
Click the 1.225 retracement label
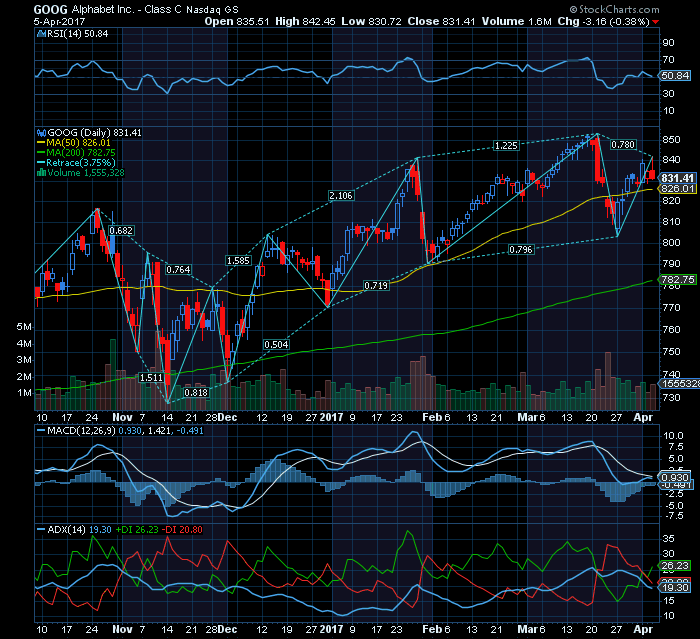506,145
